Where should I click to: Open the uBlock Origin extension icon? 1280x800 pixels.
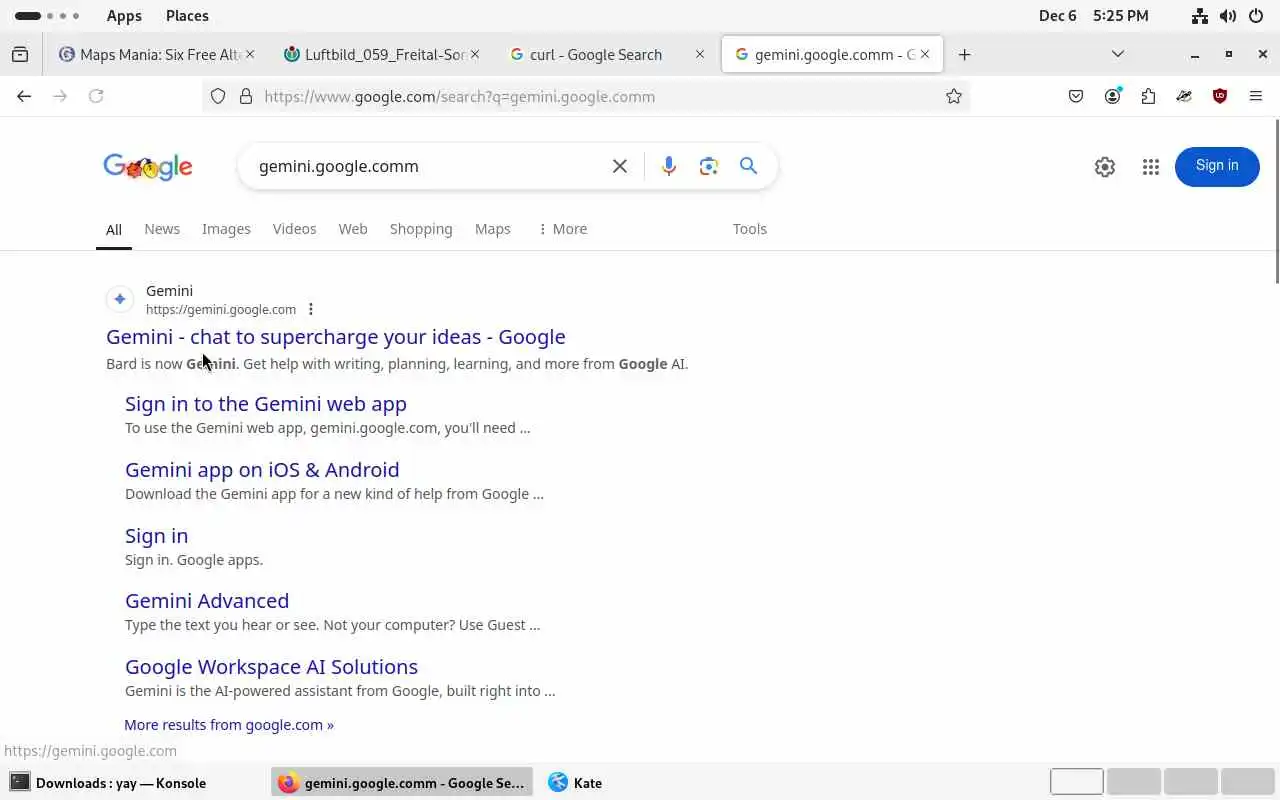pos(1220,96)
